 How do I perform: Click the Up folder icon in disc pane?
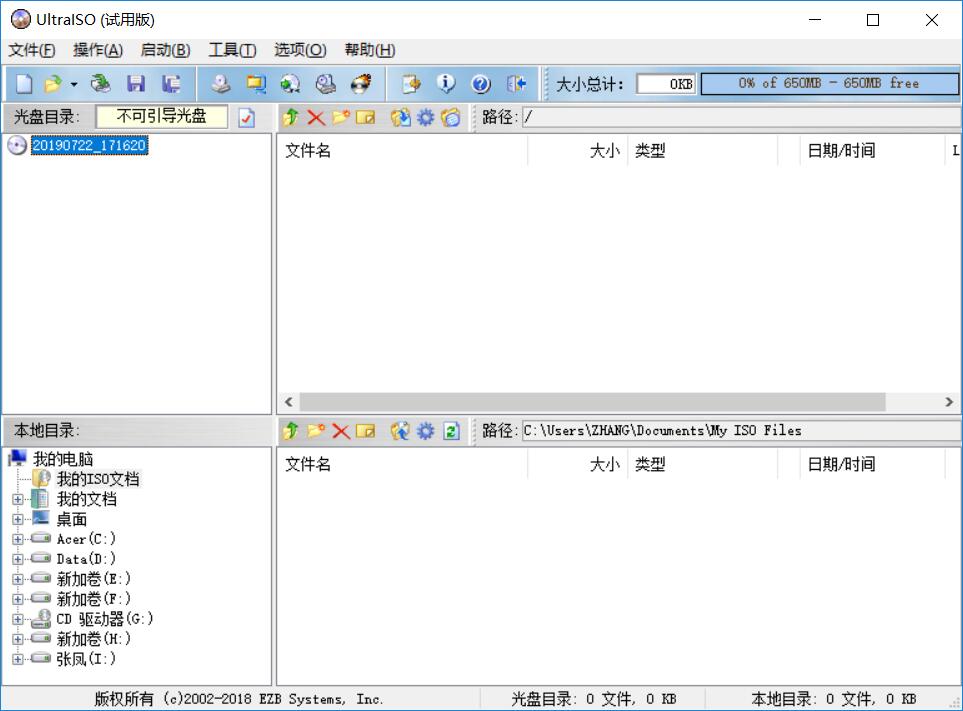[x=291, y=117]
